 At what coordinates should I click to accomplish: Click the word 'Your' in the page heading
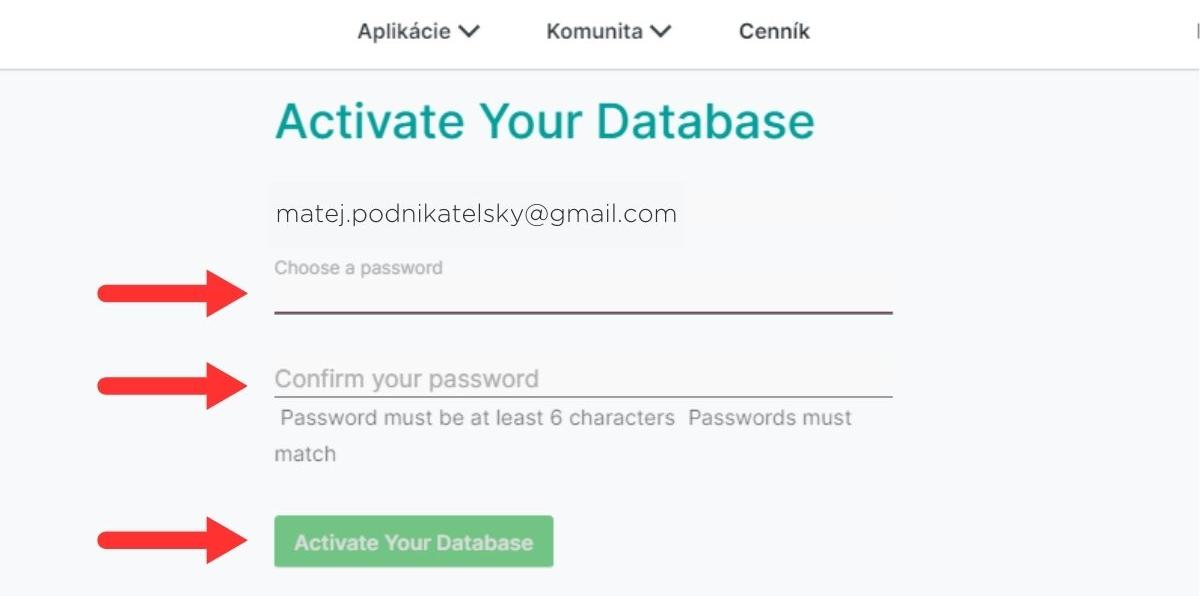click(530, 122)
